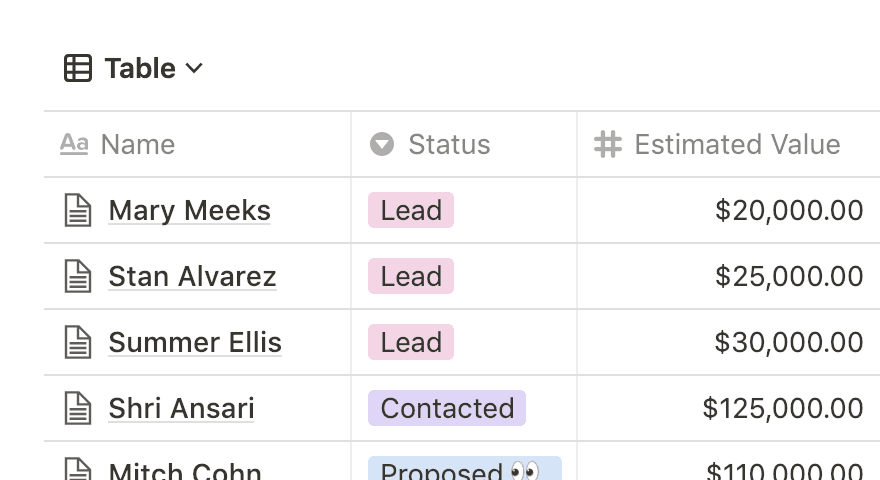Open the Summer Ellis page

[195, 342]
